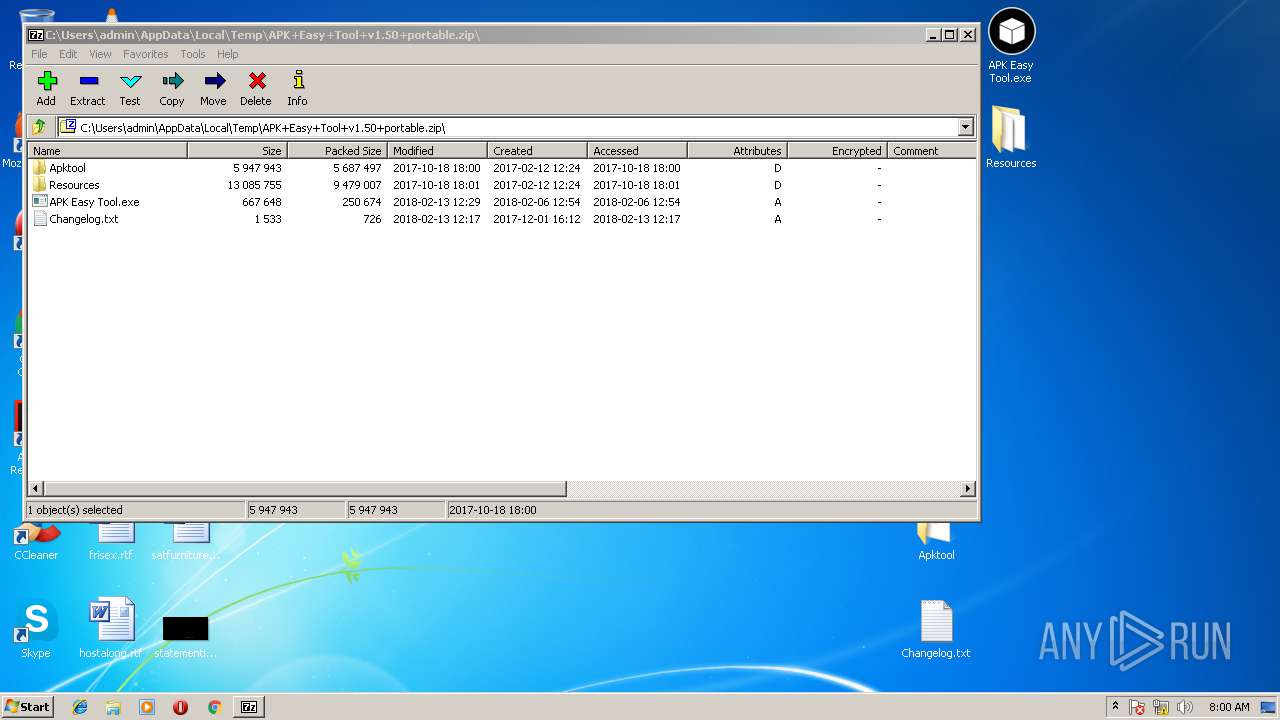Open the Edit menu
Screen dimensions: 1280x720
68,54
